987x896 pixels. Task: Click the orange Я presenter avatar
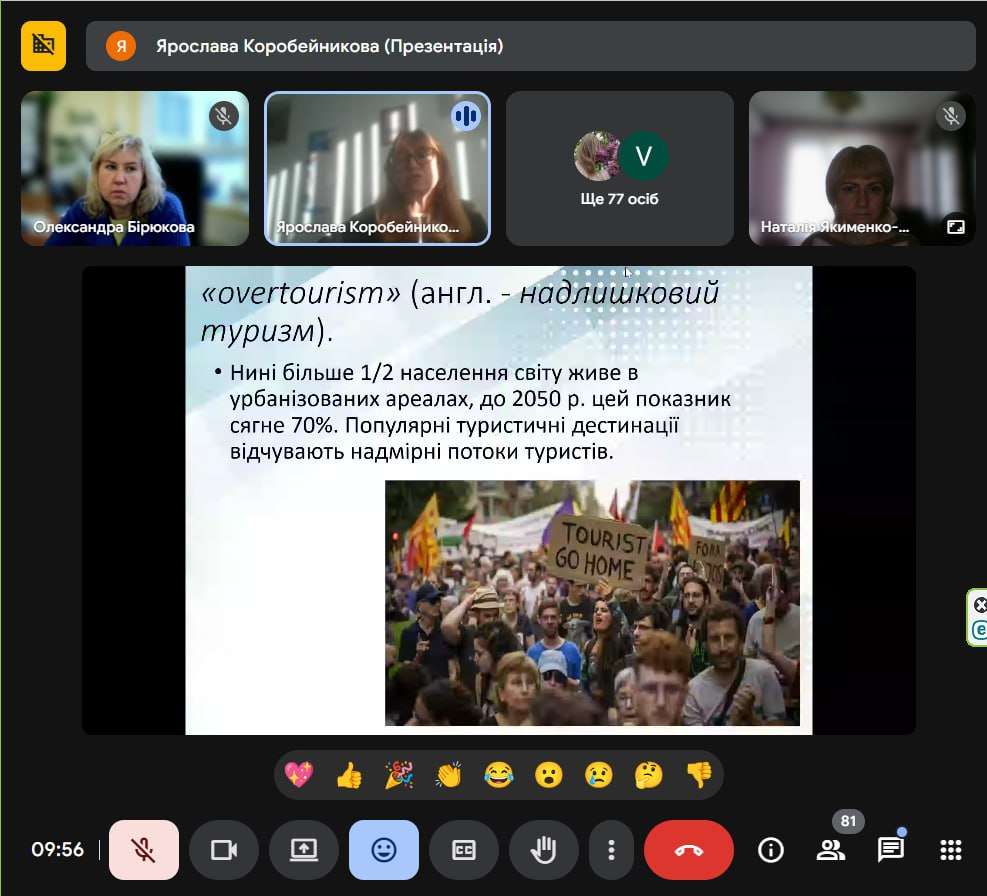point(121,46)
